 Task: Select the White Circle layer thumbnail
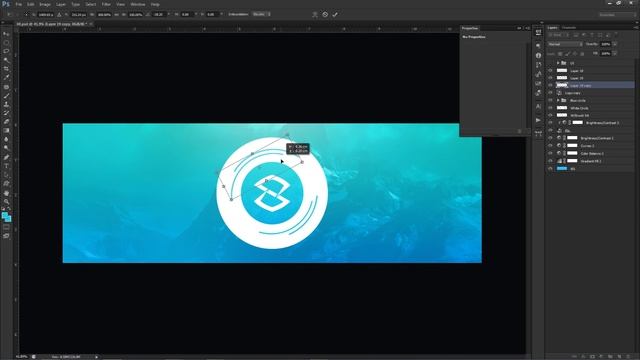coord(562,108)
